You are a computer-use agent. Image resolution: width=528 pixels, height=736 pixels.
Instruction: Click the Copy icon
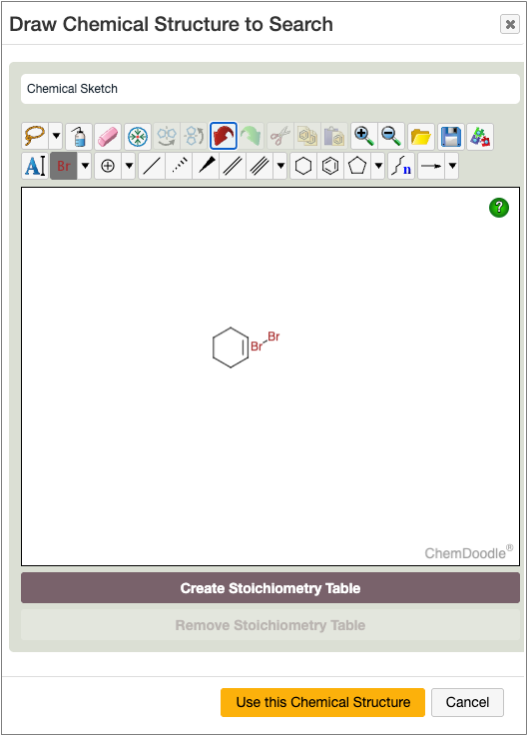click(307, 137)
